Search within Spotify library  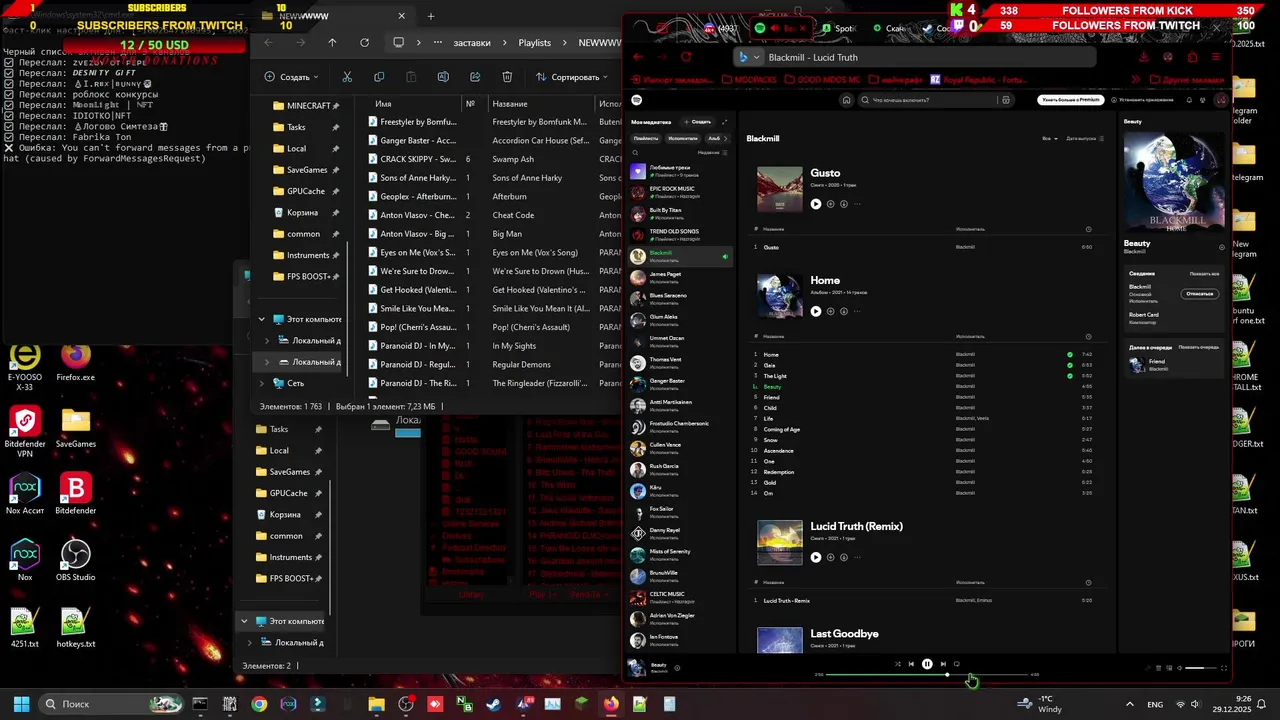(637, 152)
